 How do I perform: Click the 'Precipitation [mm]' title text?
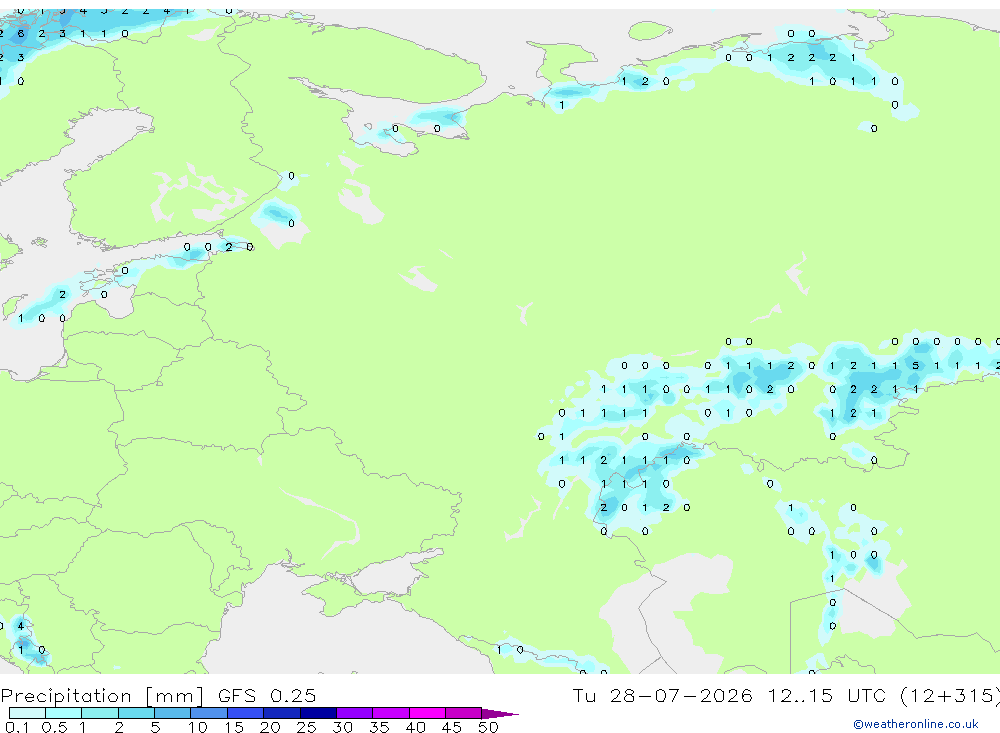tap(102, 695)
